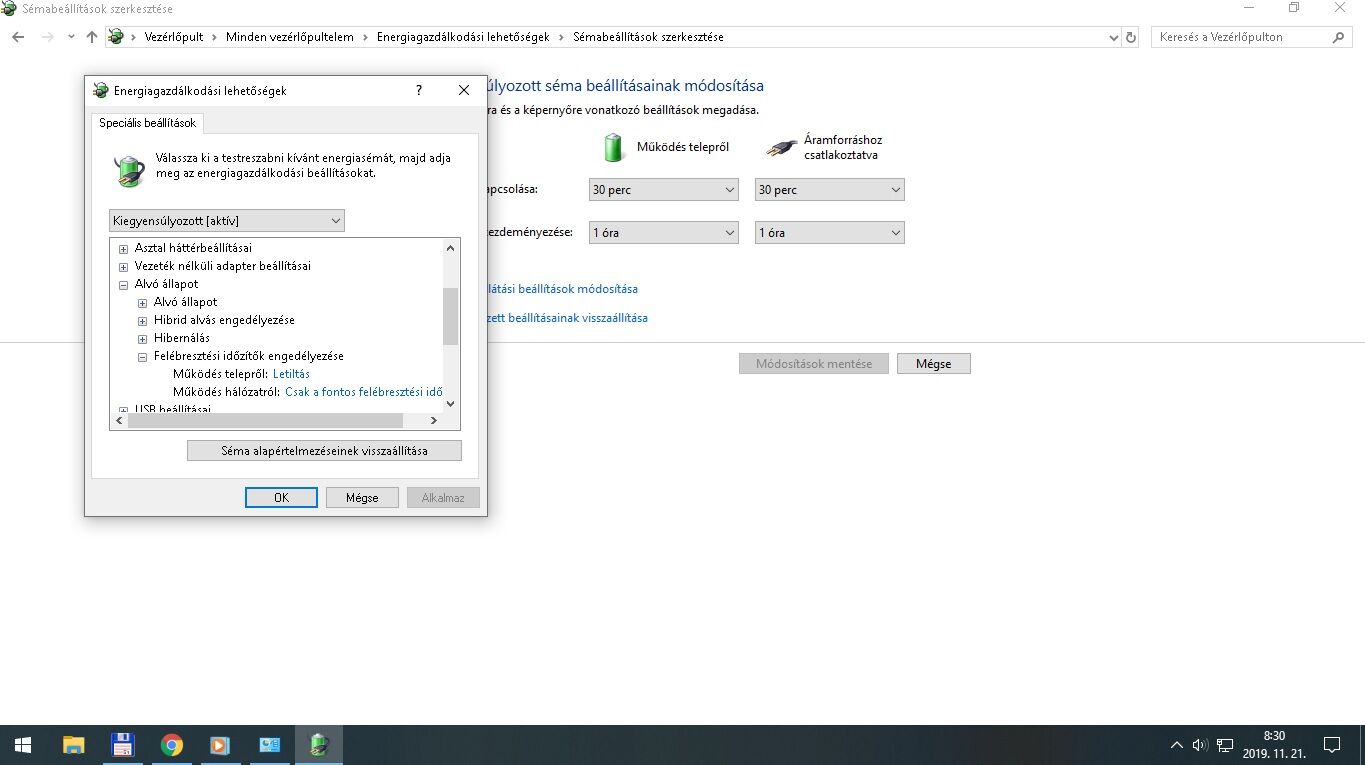Click the tree scroll-up arrow

(x=450, y=248)
